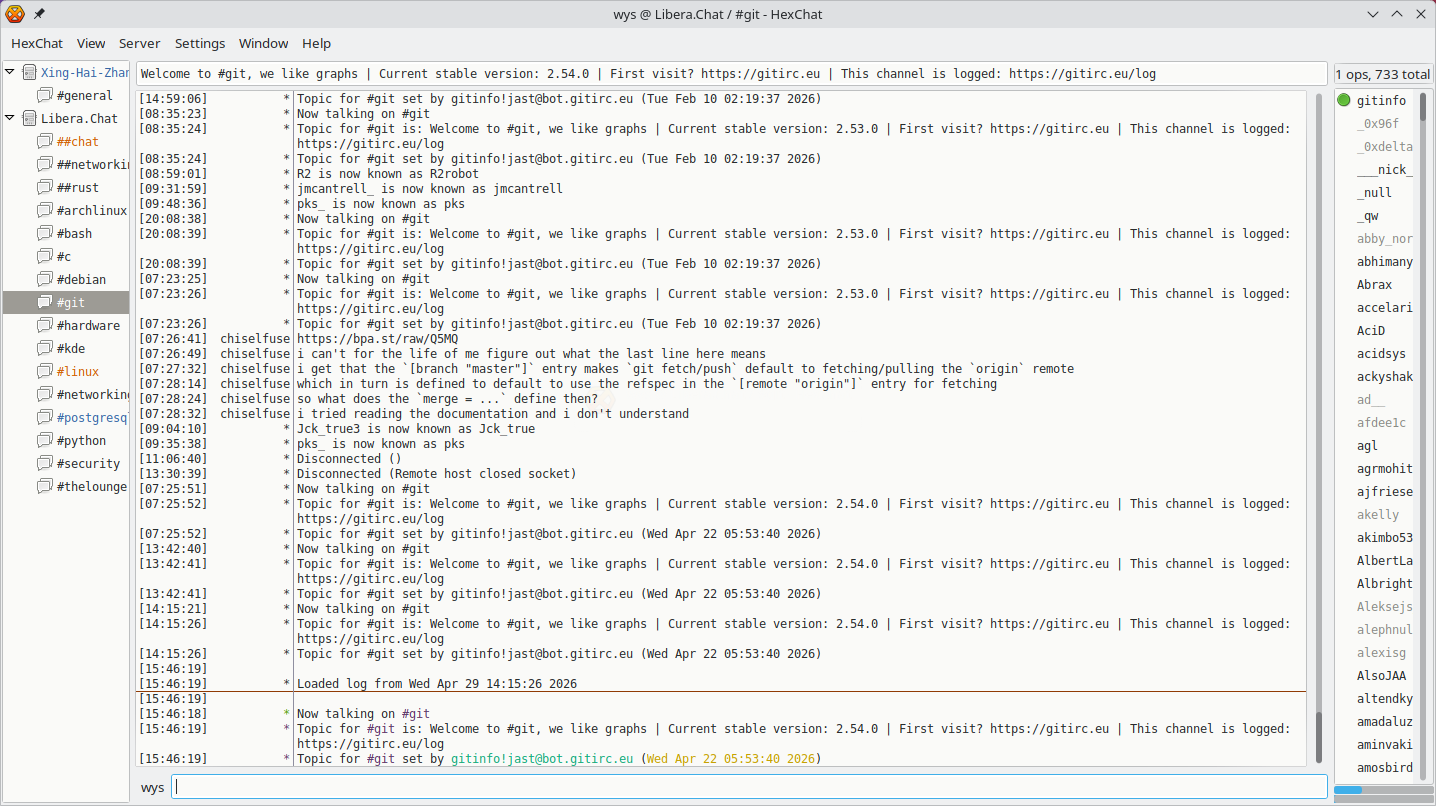Click the HexChat app icon in title bar
Image resolution: width=1436 pixels, height=806 pixels.
point(15,14)
